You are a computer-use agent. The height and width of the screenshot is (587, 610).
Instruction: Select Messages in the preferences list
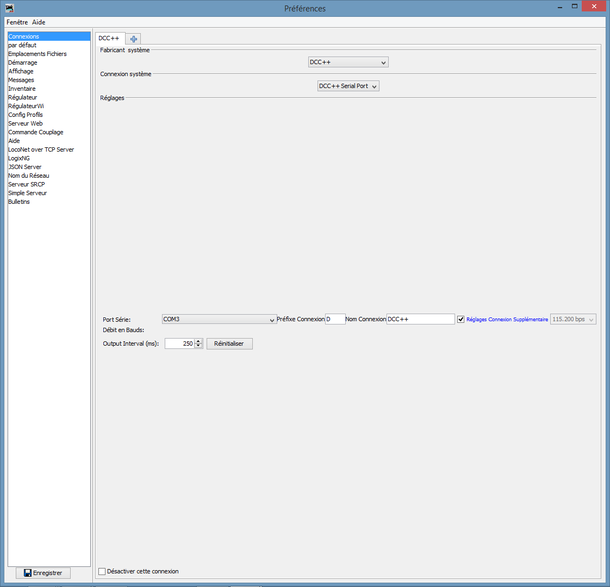[49, 80]
